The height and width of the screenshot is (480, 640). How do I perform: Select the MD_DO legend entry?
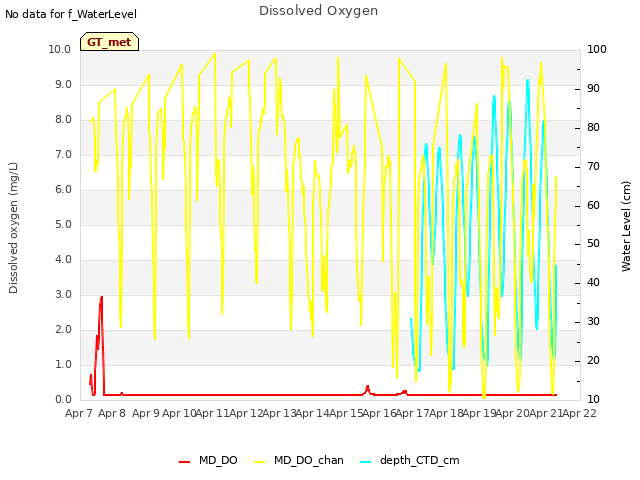pyautogui.click(x=208, y=461)
